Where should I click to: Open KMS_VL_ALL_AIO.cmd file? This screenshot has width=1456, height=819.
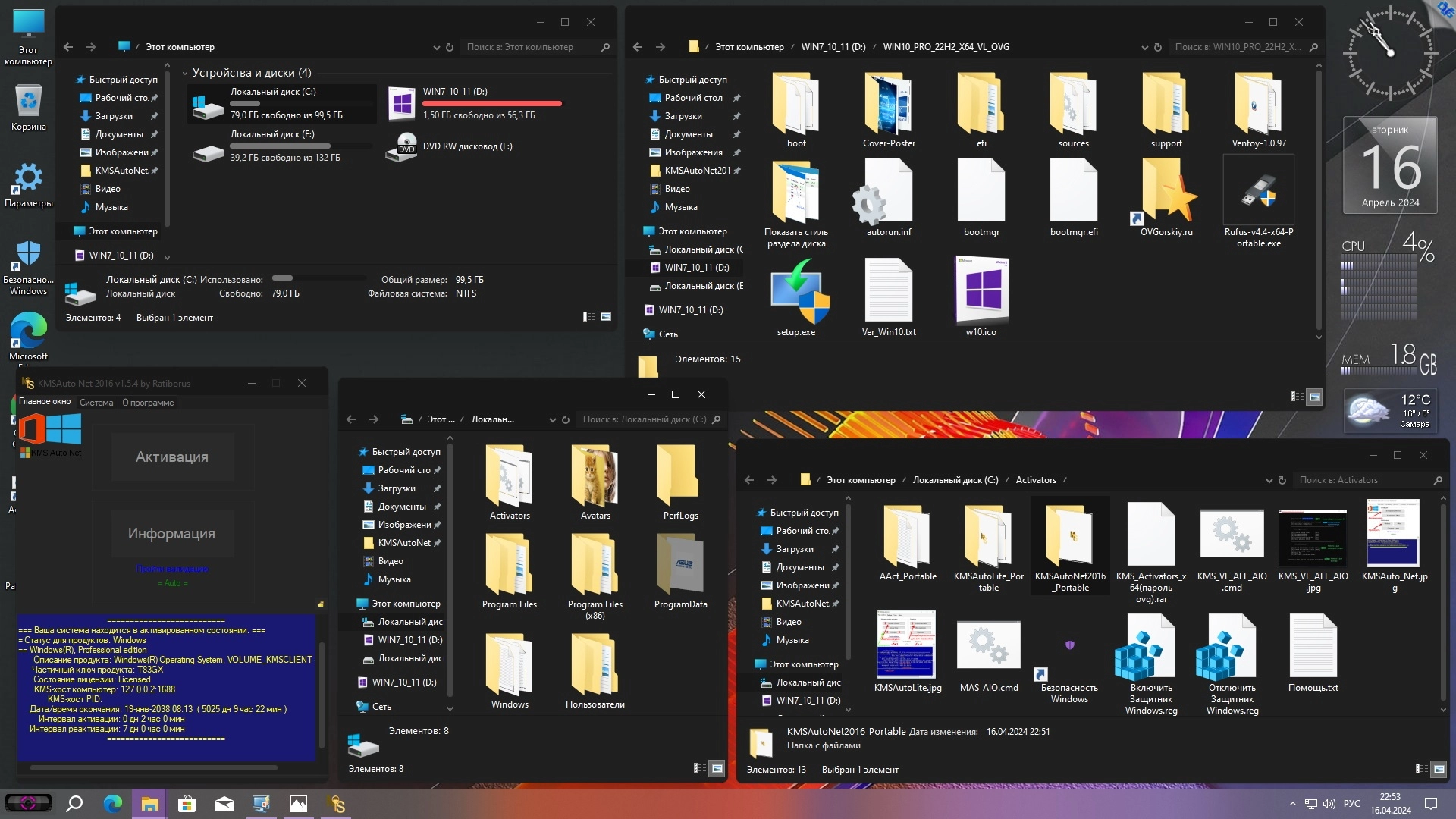(x=1232, y=537)
